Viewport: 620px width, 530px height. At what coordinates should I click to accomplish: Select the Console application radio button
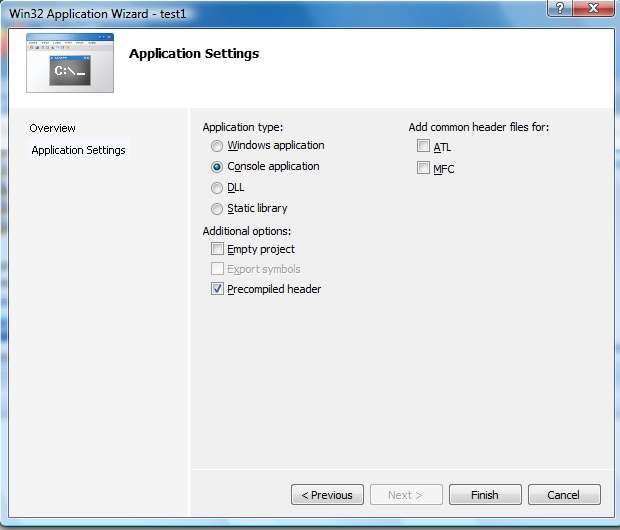click(x=217, y=167)
